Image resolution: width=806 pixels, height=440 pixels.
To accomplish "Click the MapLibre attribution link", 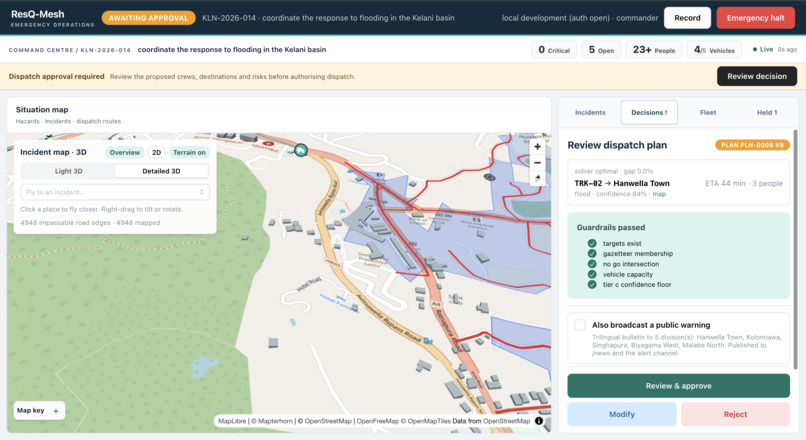I will tap(232, 421).
